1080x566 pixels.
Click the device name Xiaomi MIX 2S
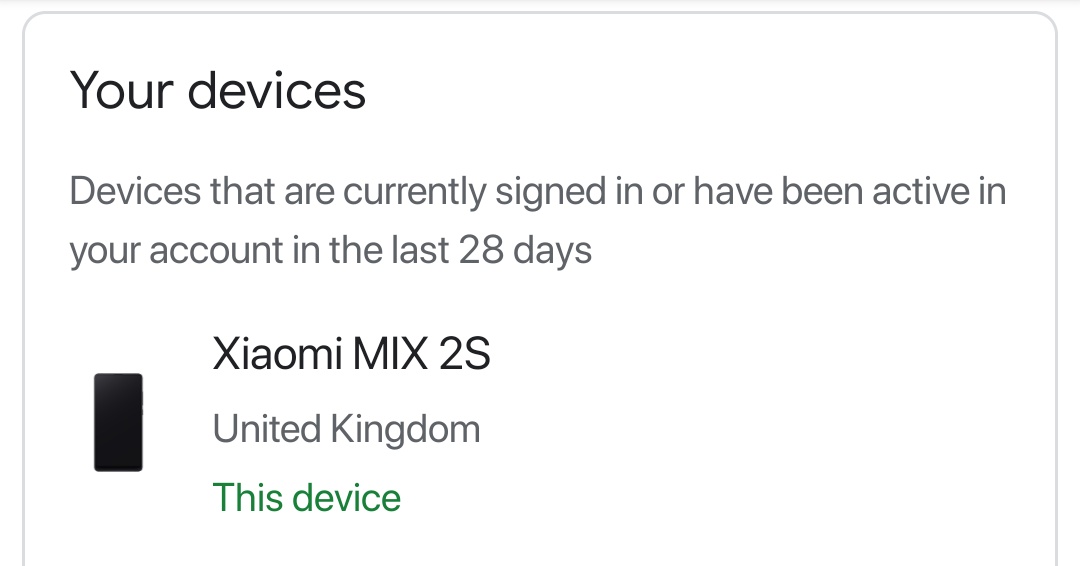(x=351, y=354)
